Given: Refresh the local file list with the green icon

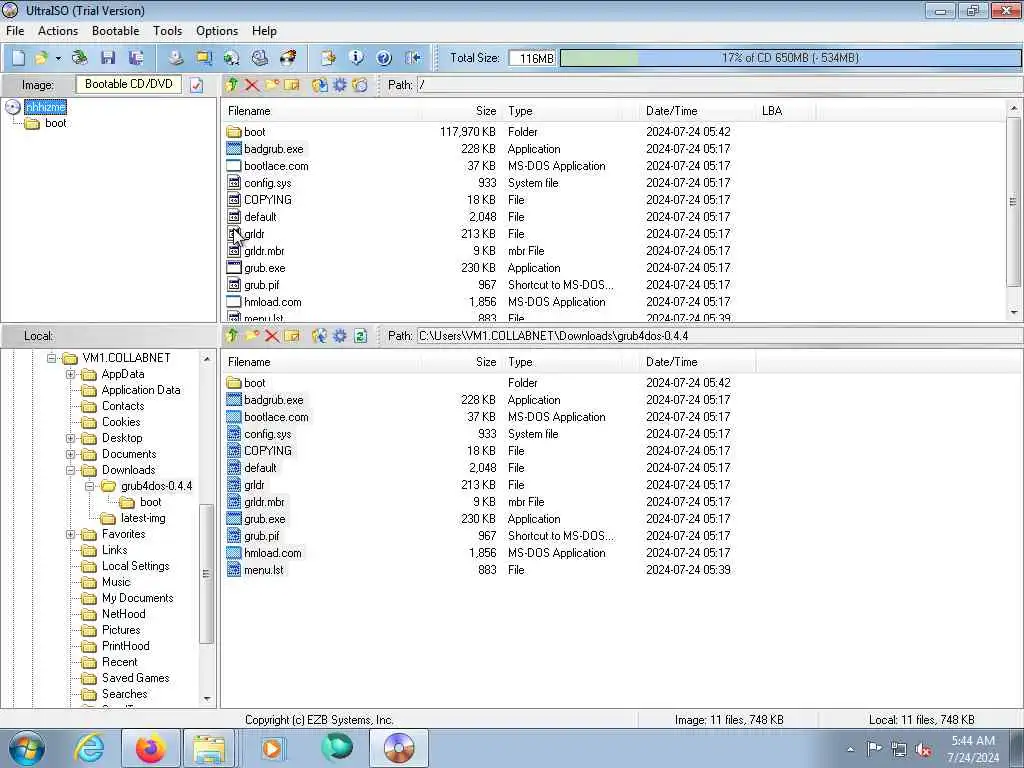Looking at the screenshot, I should (360, 336).
